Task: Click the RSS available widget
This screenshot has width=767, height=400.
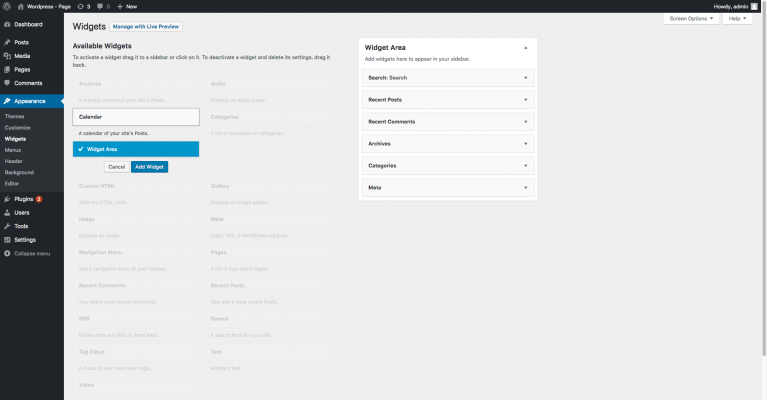Action: [136, 319]
